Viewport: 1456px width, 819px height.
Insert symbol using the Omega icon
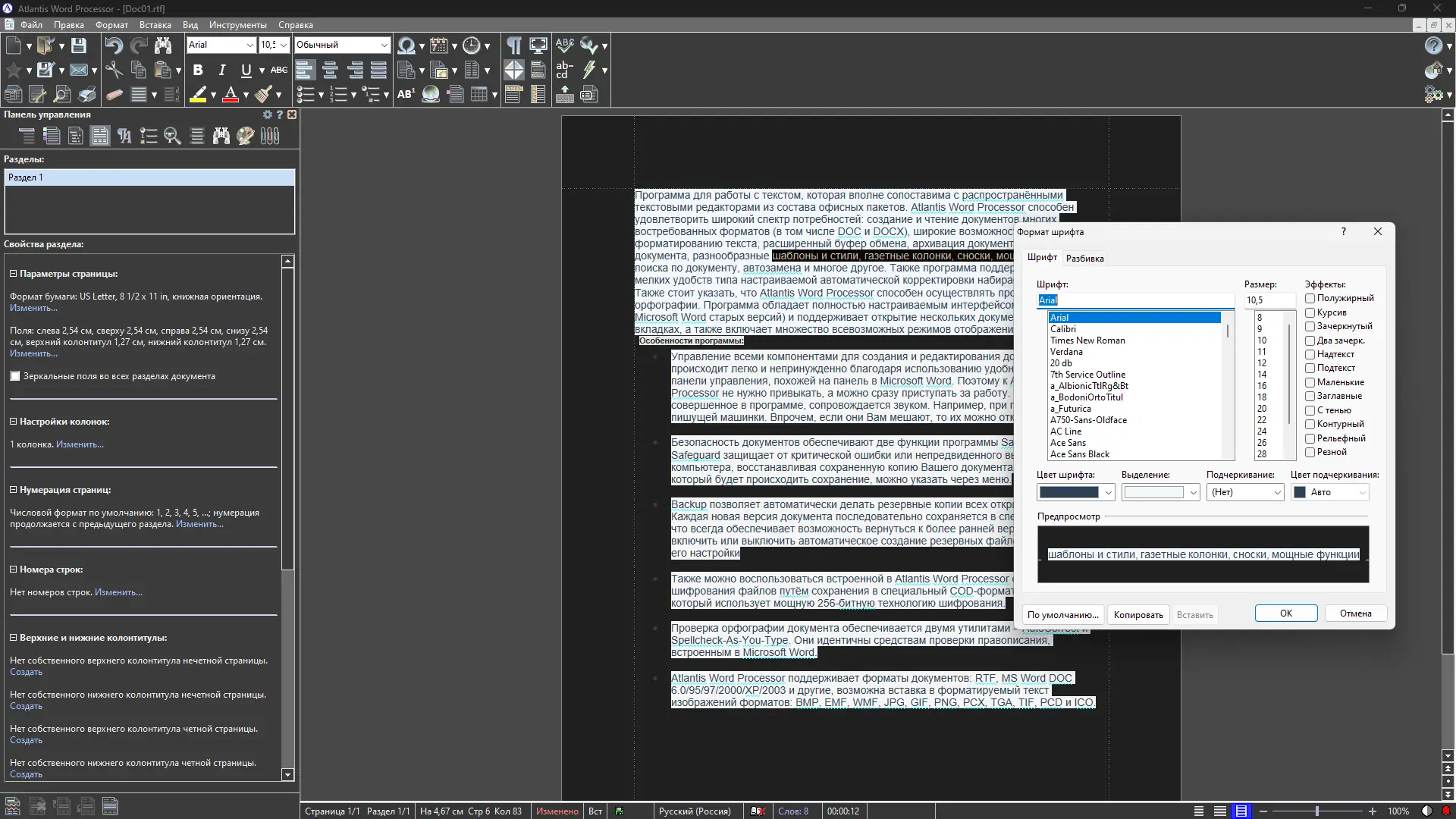[x=406, y=45]
